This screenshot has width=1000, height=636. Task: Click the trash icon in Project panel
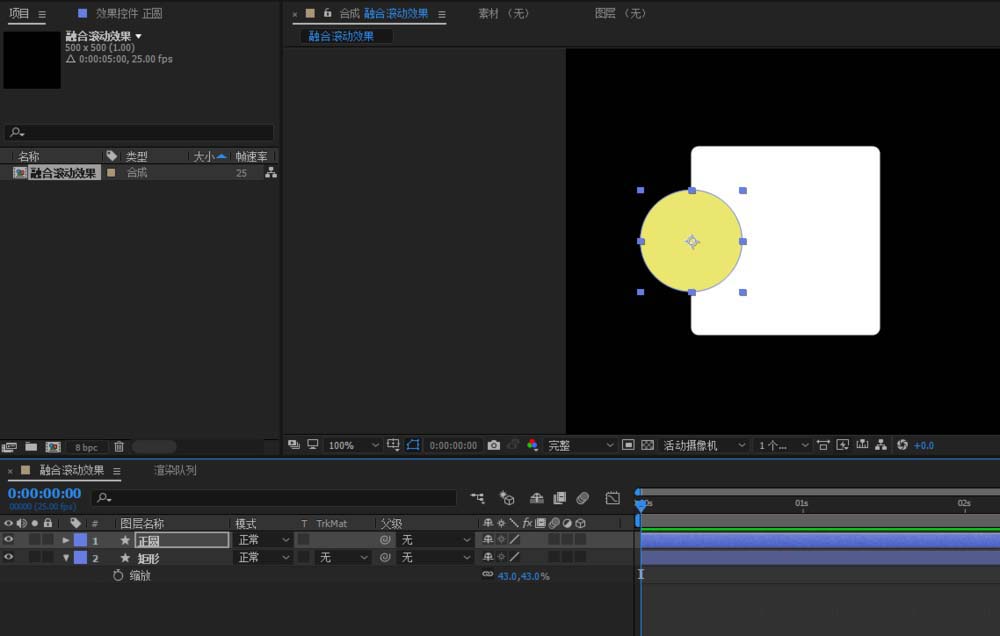[119, 447]
